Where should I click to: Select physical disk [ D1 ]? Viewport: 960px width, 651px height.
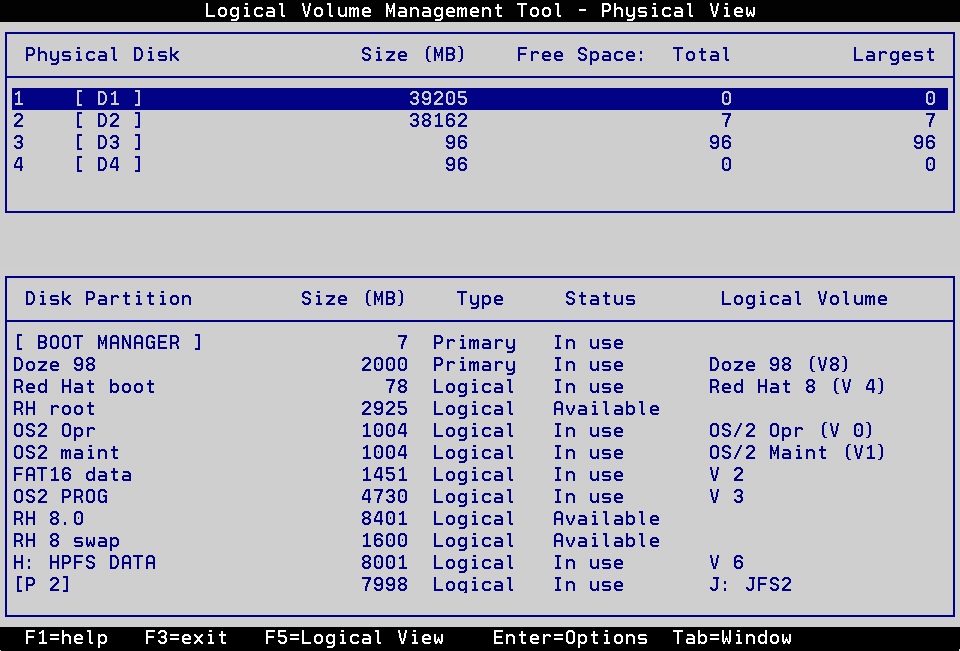[x=480, y=99]
